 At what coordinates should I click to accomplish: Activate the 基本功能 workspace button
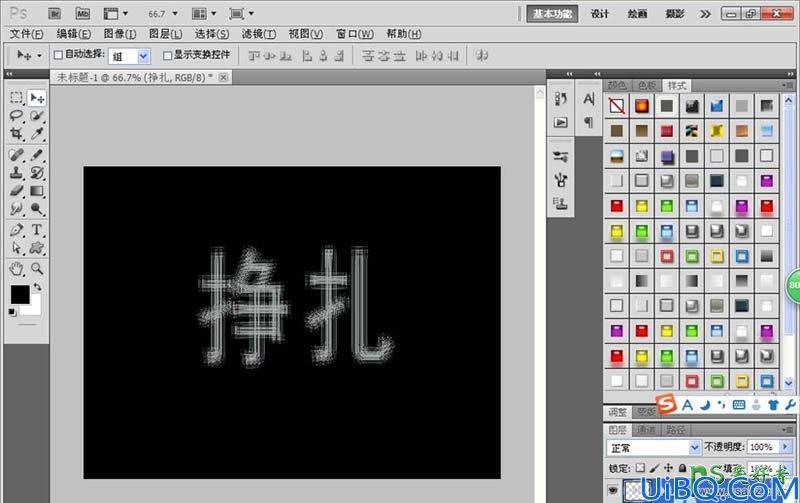pos(552,14)
